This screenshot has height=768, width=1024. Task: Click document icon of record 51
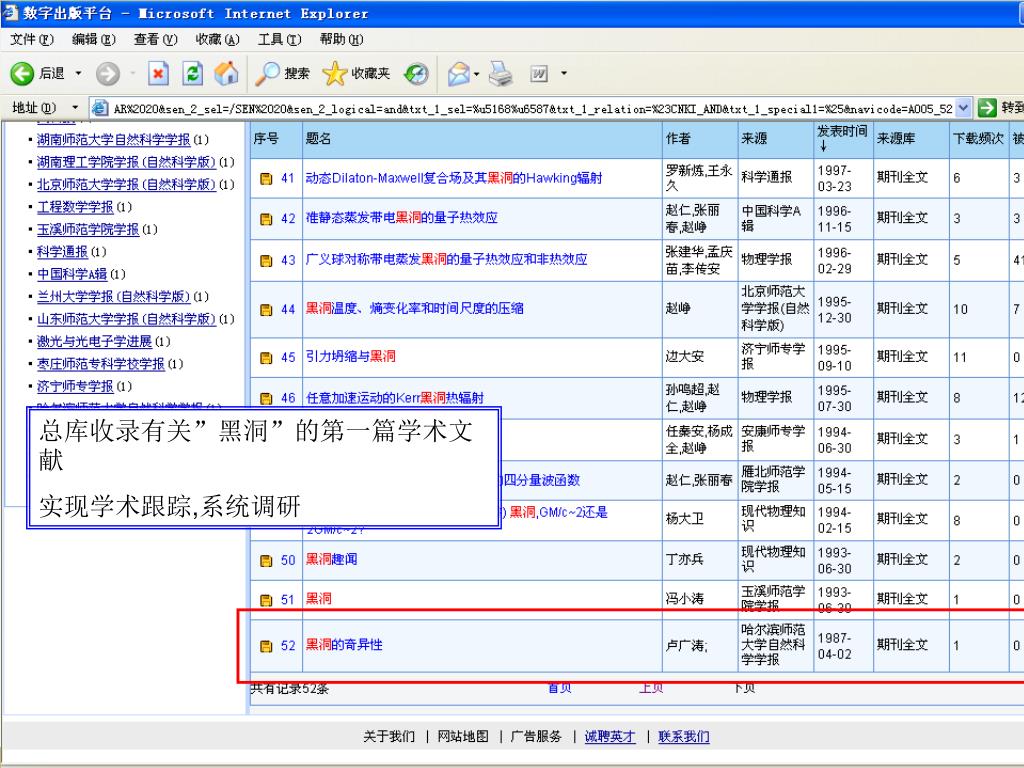coord(266,600)
